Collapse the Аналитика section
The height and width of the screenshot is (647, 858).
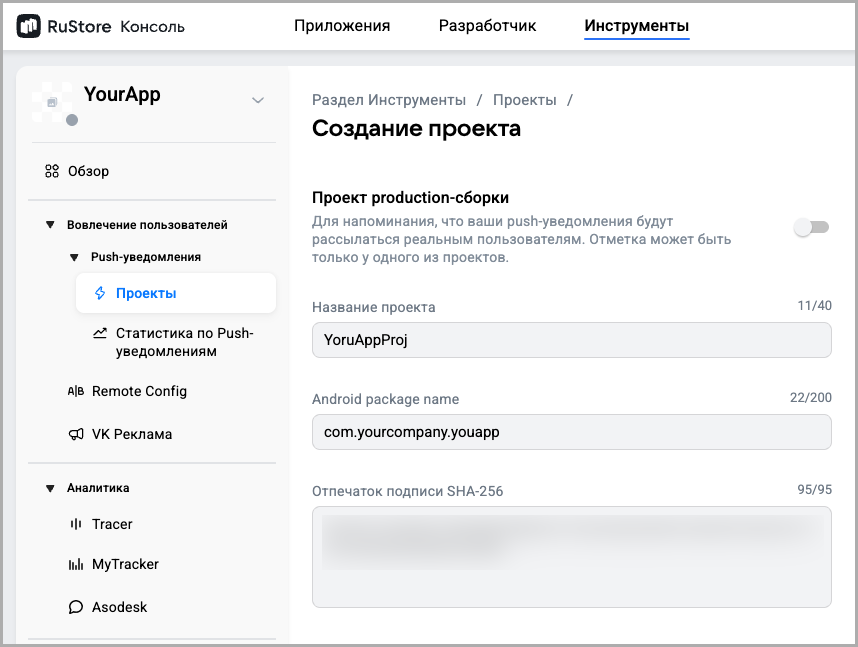pos(50,488)
